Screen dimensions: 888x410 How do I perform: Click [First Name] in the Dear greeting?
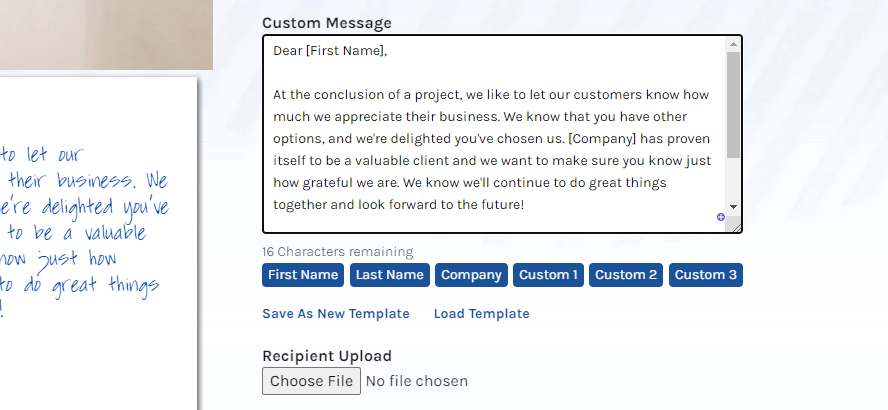pyautogui.click(x=345, y=51)
